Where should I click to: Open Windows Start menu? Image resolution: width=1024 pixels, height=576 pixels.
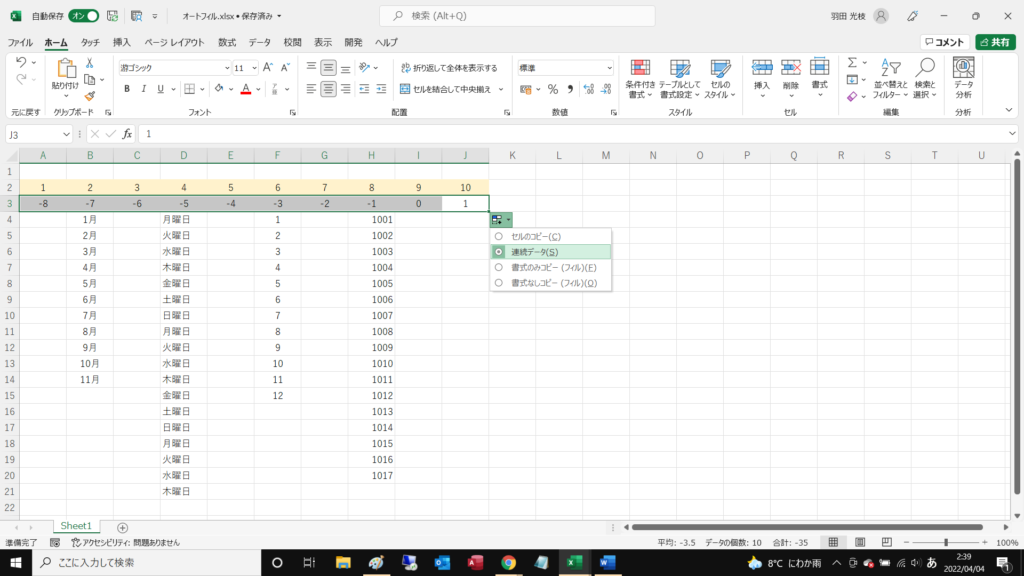(x=16, y=562)
